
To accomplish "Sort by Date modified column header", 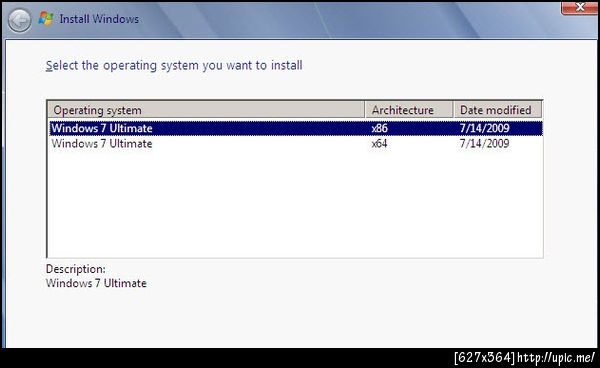I will point(497,110).
